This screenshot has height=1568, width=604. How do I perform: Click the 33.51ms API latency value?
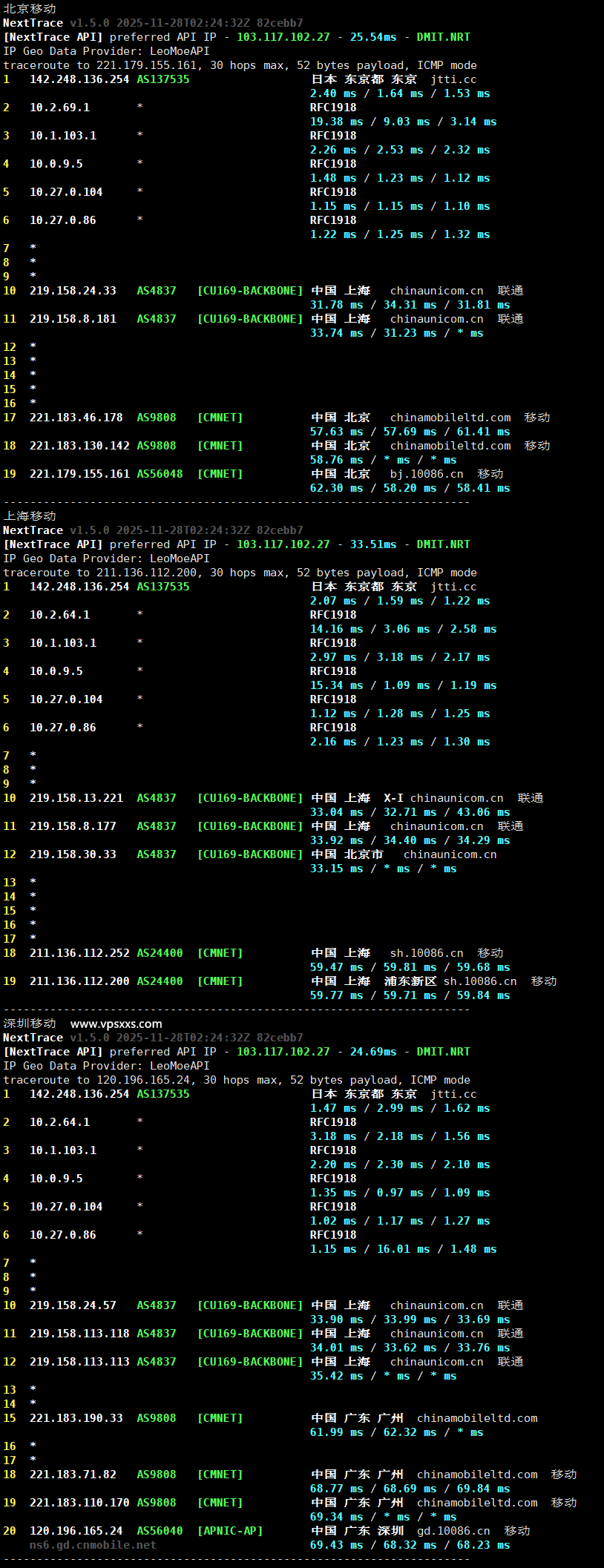pyautogui.click(x=373, y=544)
